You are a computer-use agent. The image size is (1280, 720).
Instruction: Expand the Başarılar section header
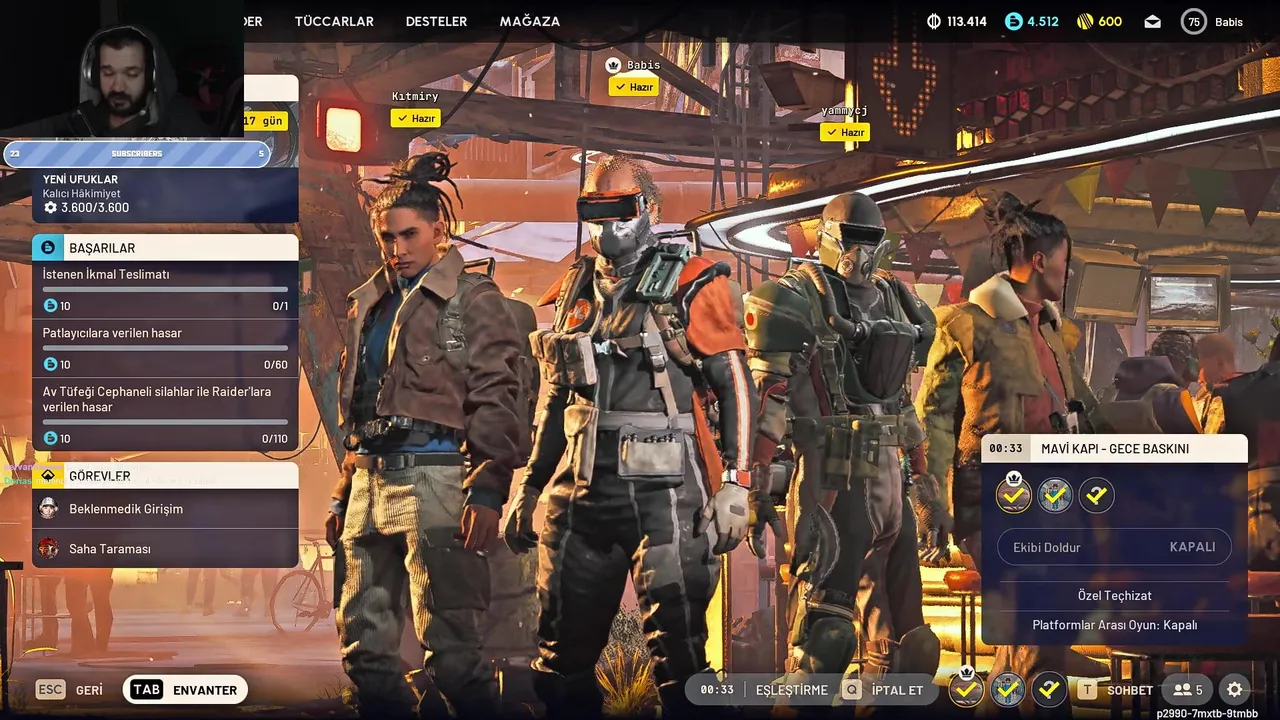(x=165, y=247)
